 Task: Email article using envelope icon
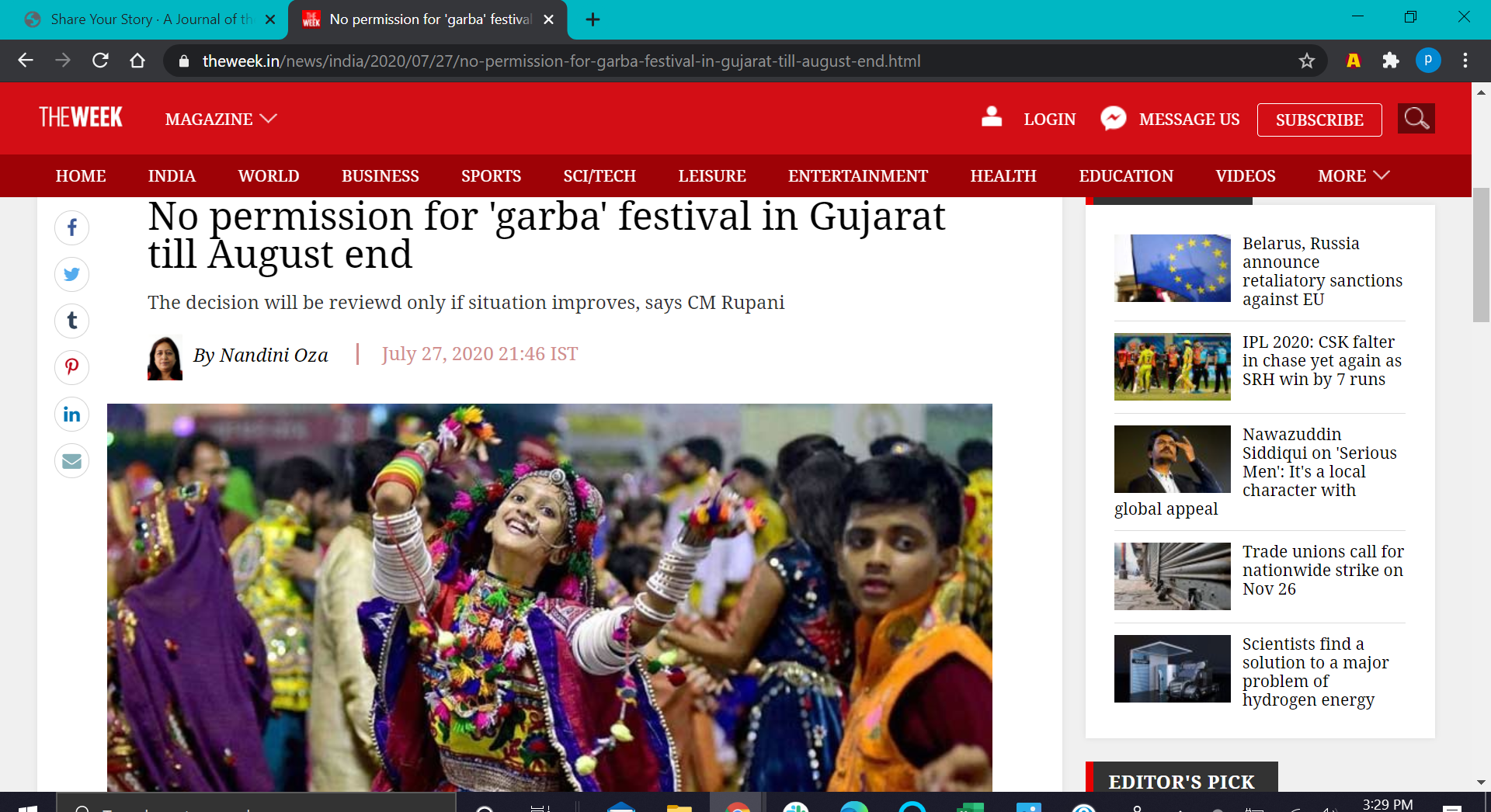[71, 461]
